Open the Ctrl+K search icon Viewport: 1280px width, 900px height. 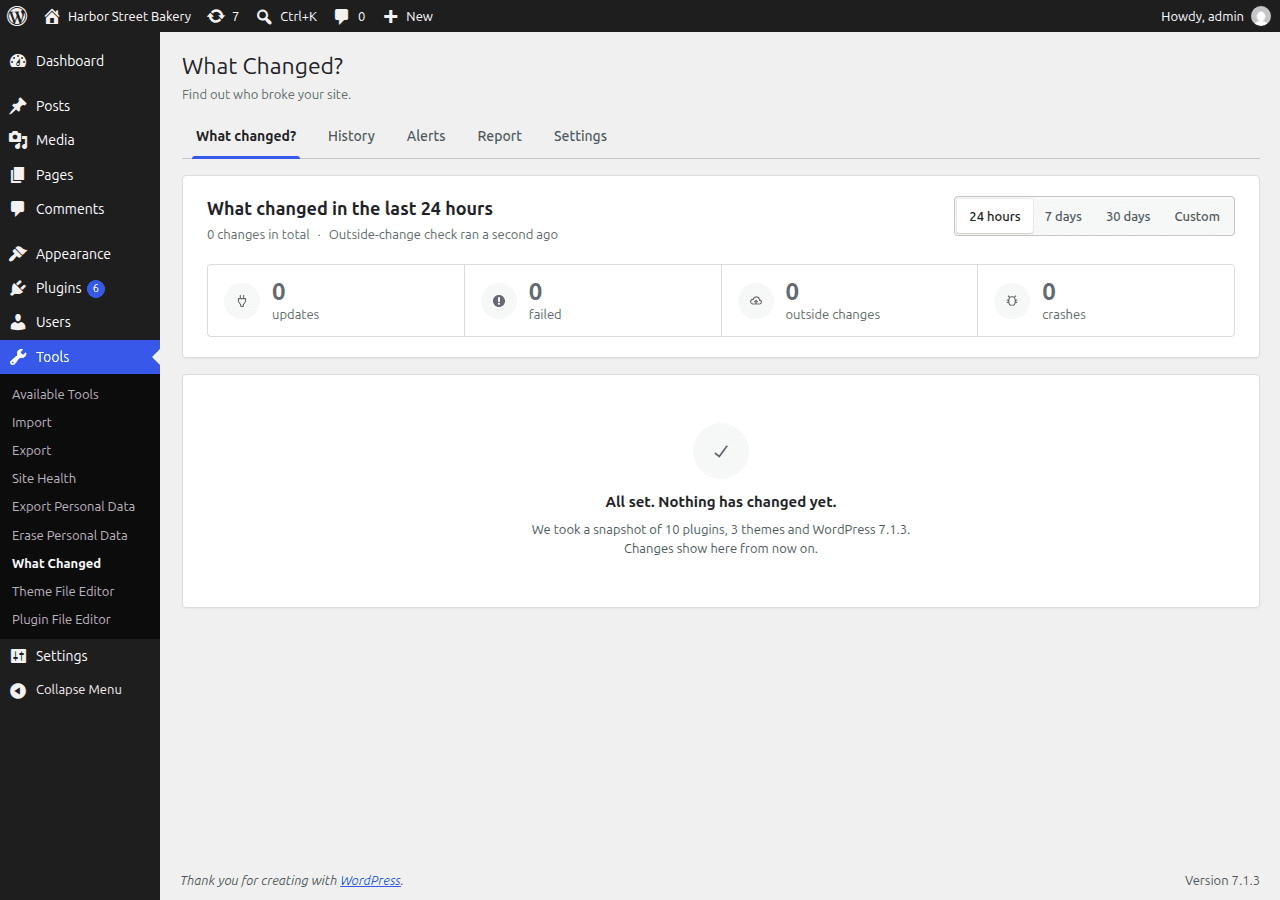coord(264,16)
